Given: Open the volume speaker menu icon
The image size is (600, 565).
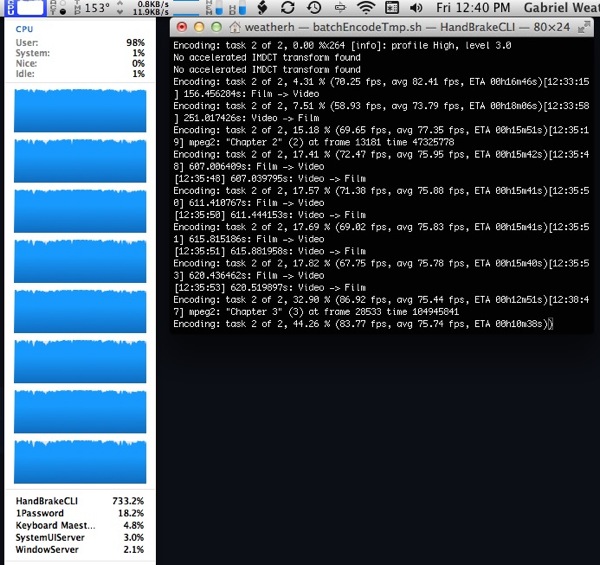Looking at the screenshot, I should coord(416,8).
